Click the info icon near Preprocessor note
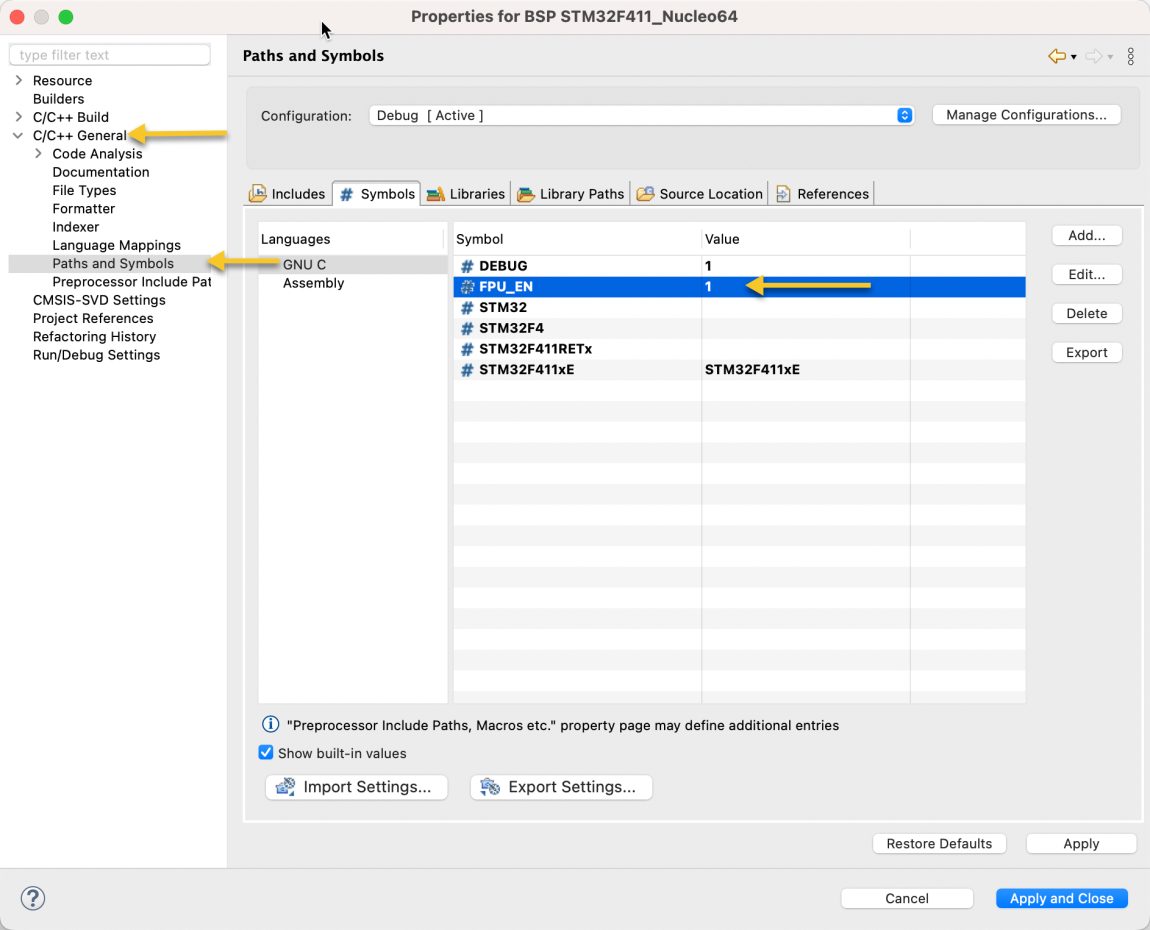The height and width of the screenshot is (930, 1150). [x=270, y=725]
